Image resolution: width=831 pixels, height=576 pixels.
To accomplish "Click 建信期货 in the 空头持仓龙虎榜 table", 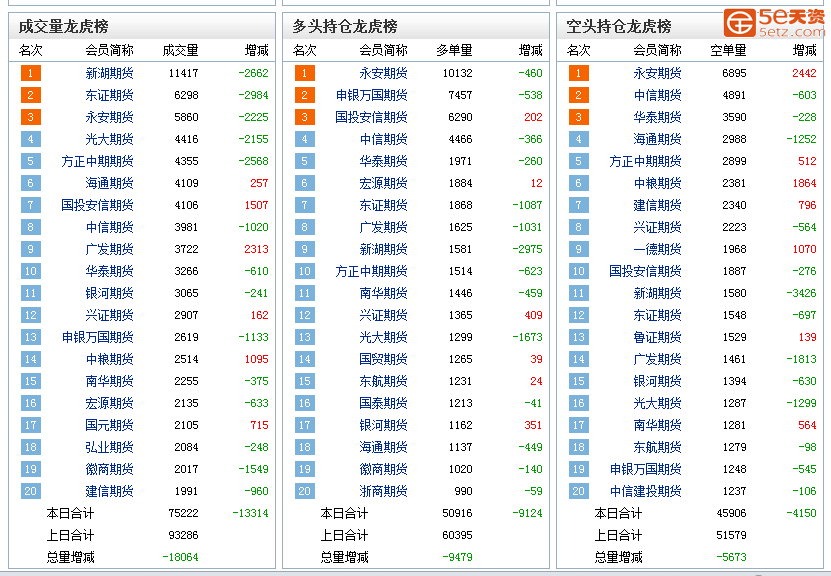I will pyautogui.click(x=657, y=205).
